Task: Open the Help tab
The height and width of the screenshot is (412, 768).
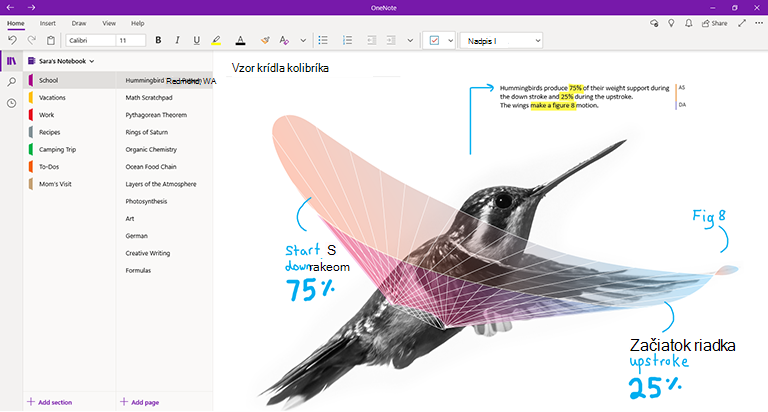Action: 138,23
